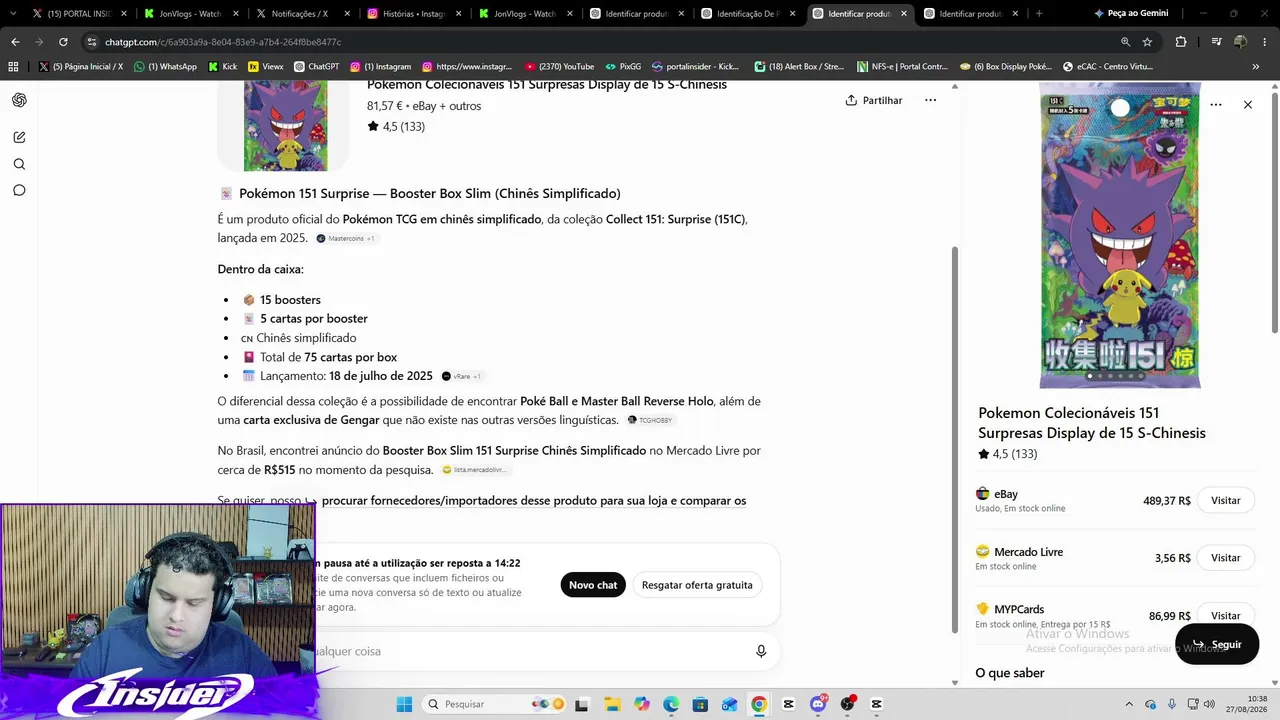This screenshot has height=720, width=1280.
Task: Open the lista.mercadolivre source citation
Action: [x=475, y=470]
